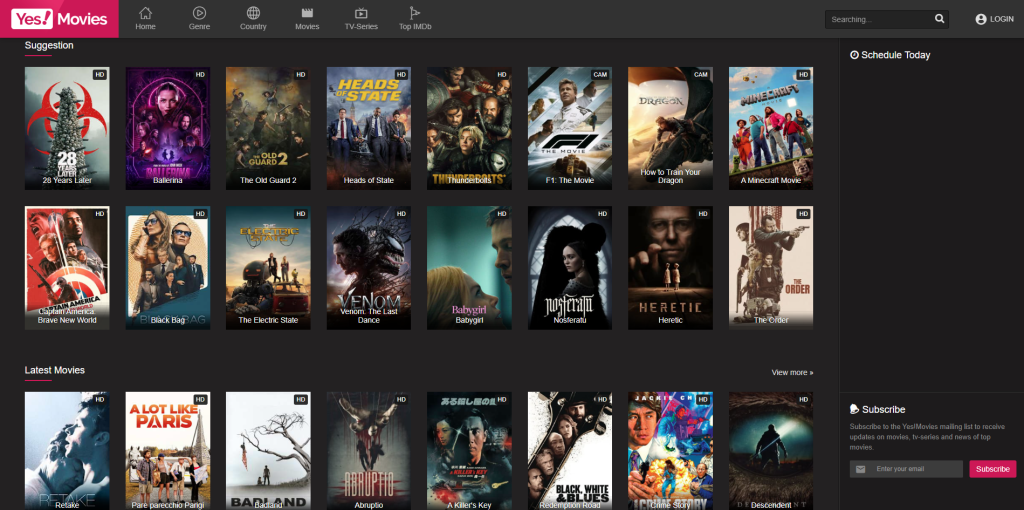
Task: Click the Yes! Movies logo
Action: pos(59,19)
